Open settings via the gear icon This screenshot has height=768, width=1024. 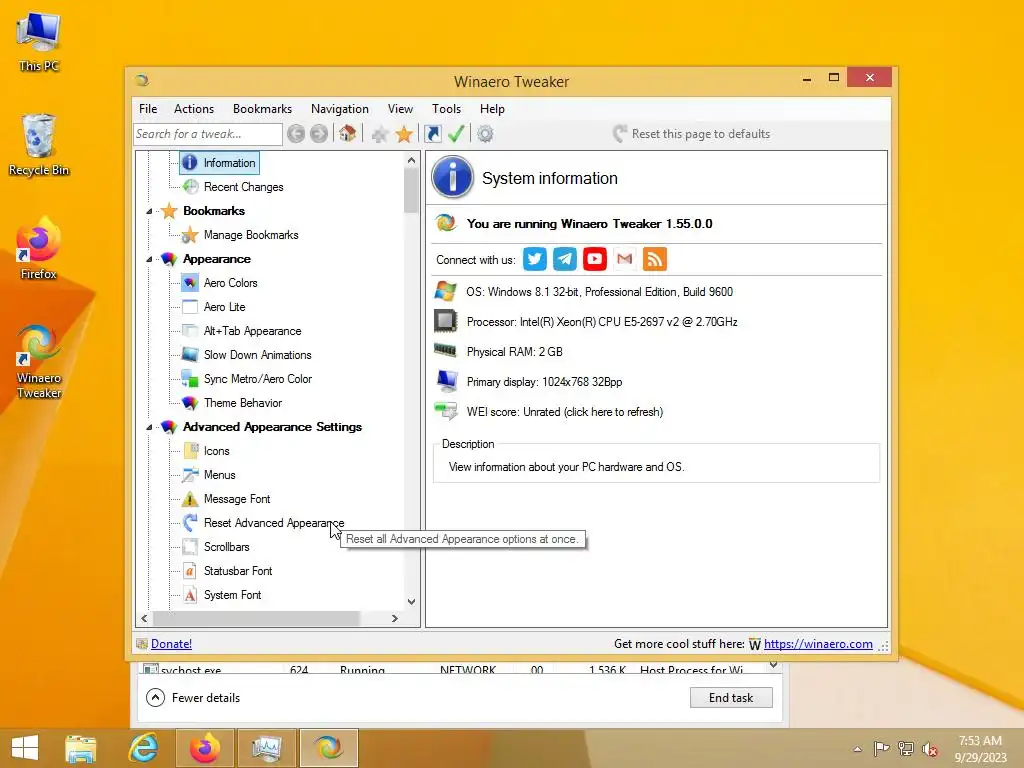(485, 134)
